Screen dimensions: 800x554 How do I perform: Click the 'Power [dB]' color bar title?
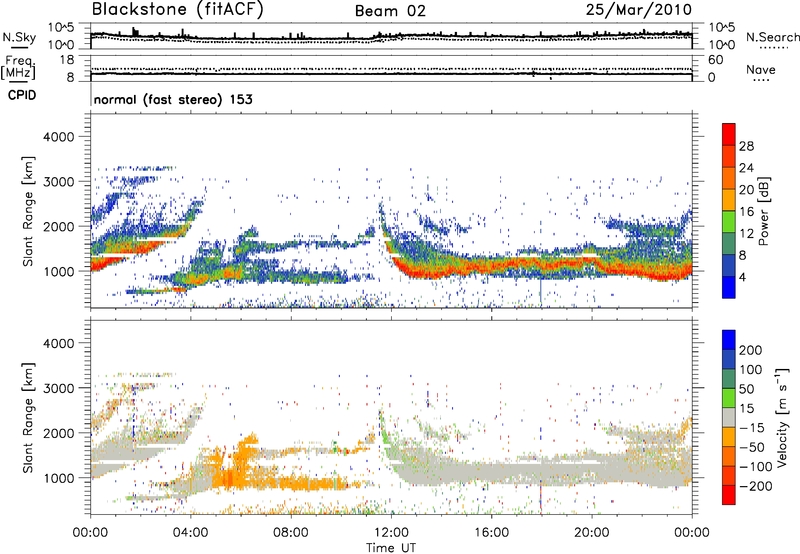point(764,211)
